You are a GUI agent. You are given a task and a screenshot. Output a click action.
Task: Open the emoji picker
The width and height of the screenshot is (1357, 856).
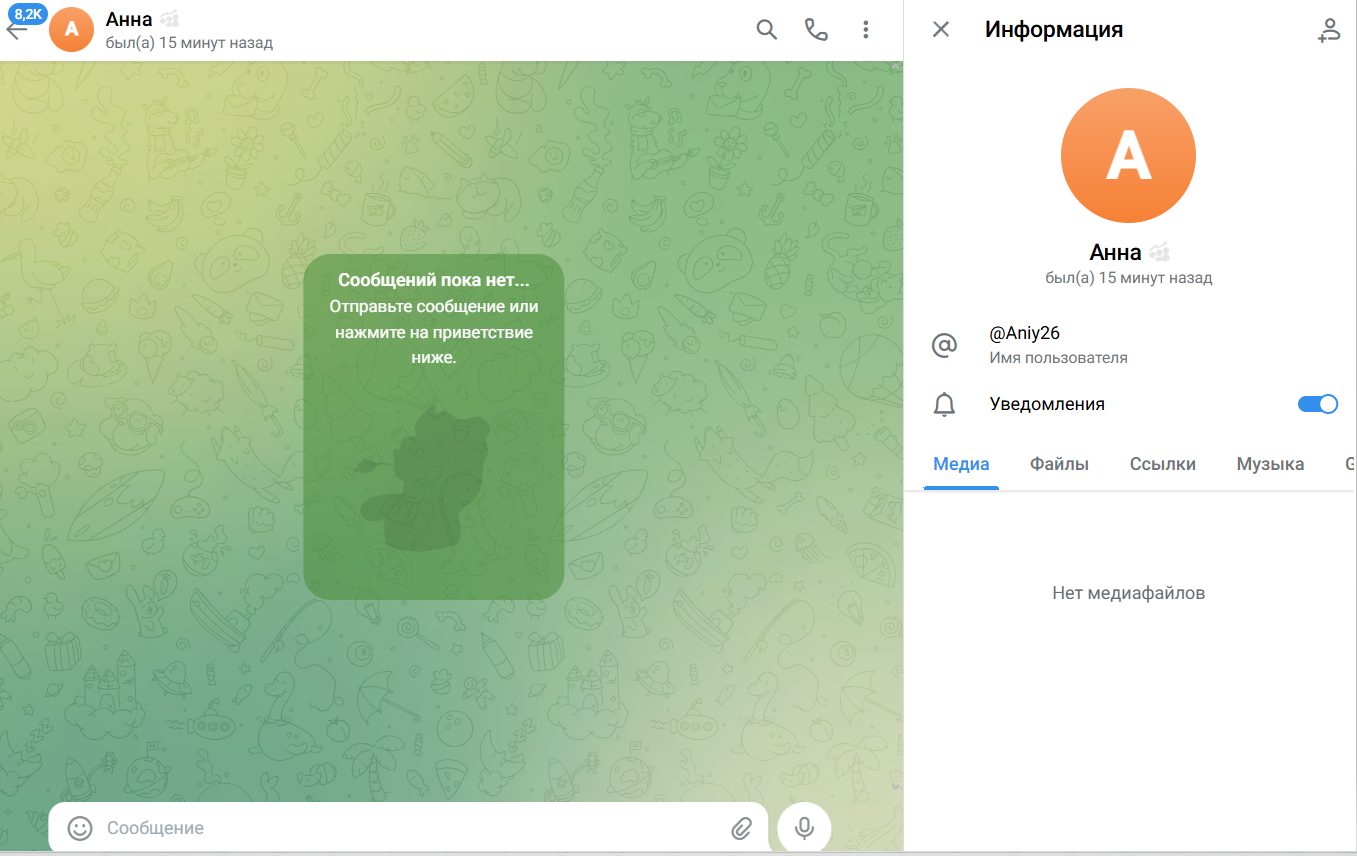point(80,828)
